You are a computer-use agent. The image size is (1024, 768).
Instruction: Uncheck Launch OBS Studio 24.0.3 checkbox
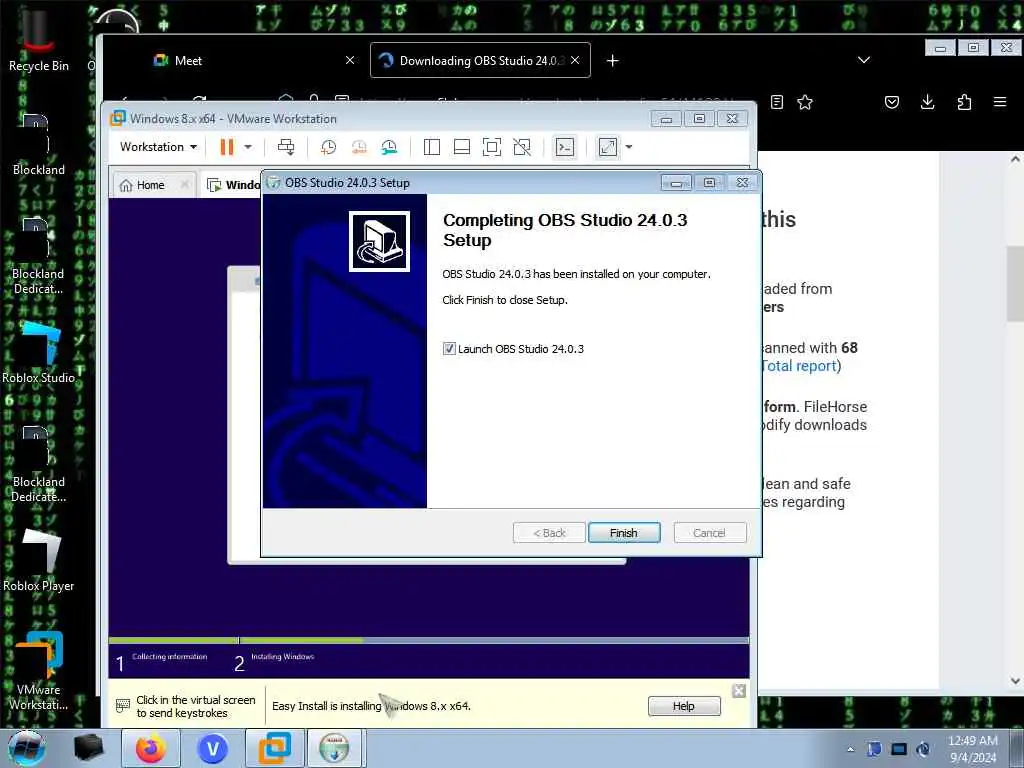449,349
